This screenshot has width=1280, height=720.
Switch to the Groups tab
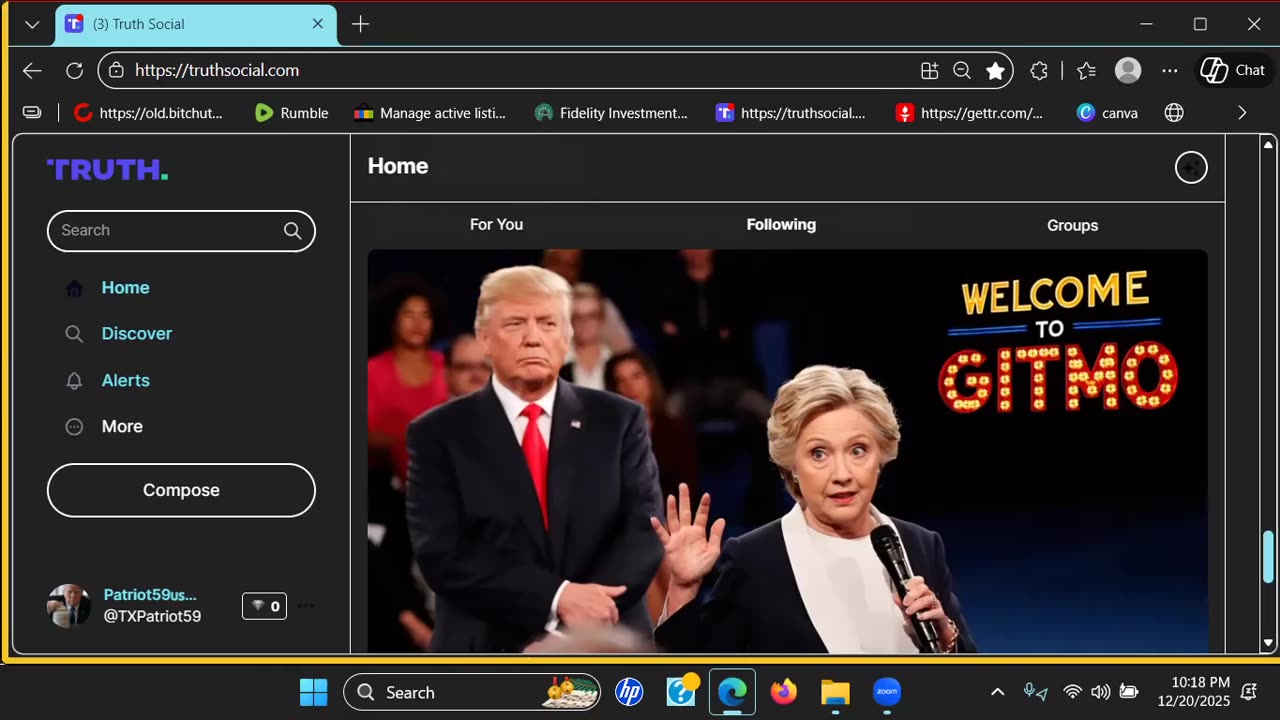coord(1072,225)
